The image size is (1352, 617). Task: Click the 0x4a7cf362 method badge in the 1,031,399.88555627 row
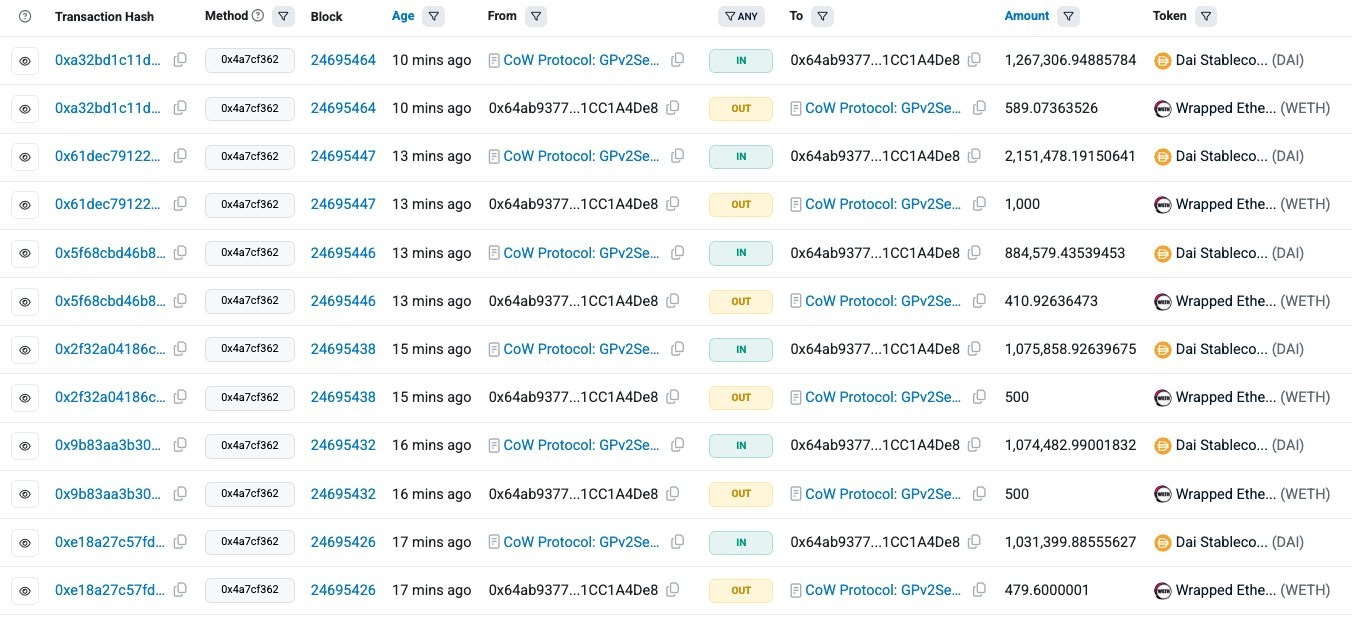click(250, 542)
